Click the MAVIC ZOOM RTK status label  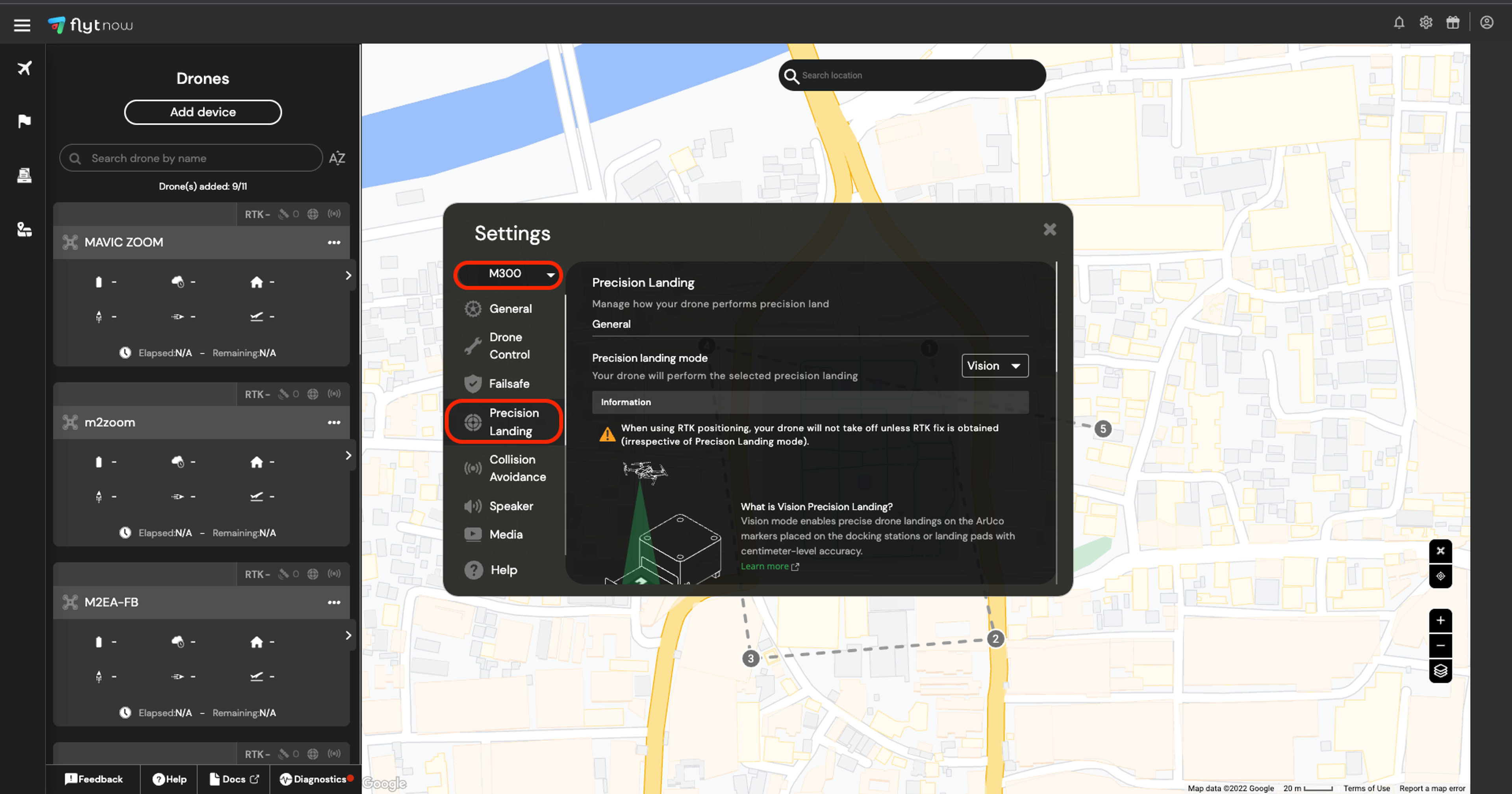pyautogui.click(x=258, y=215)
